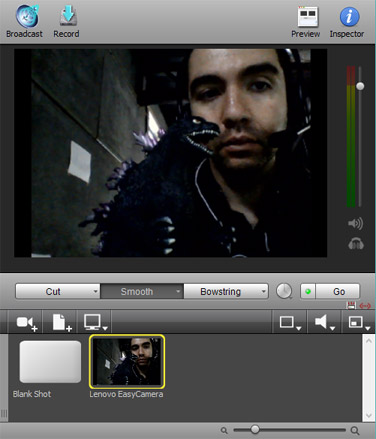The width and height of the screenshot is (376, 439).
Task: Click the audio level meter
Action: pos(351,137)
